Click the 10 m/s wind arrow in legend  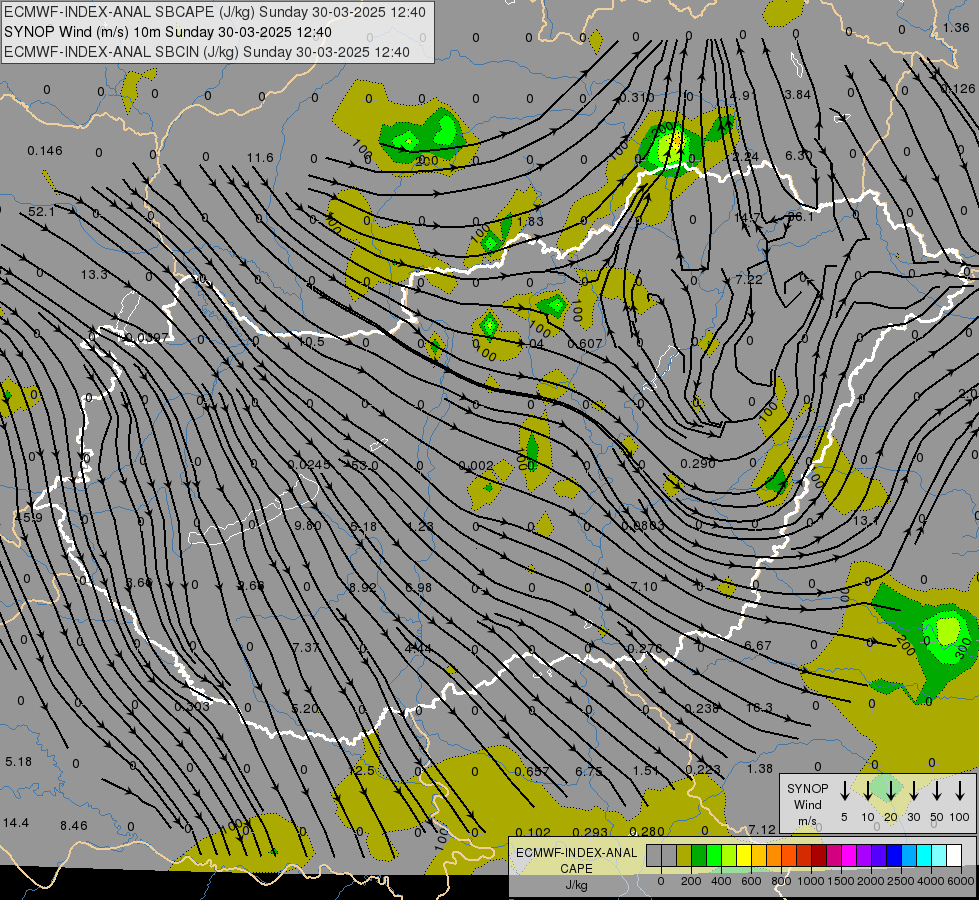pyautogui.click(x=867, y=791)
